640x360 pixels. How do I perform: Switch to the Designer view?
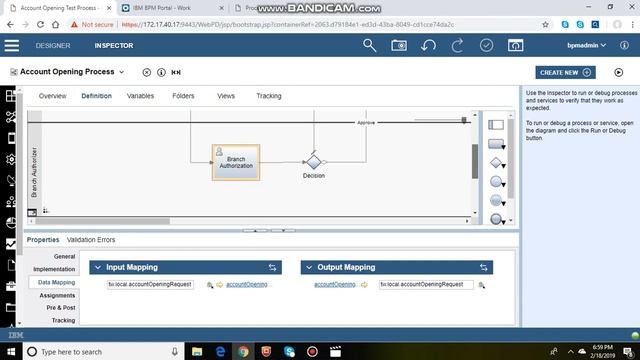53,46
